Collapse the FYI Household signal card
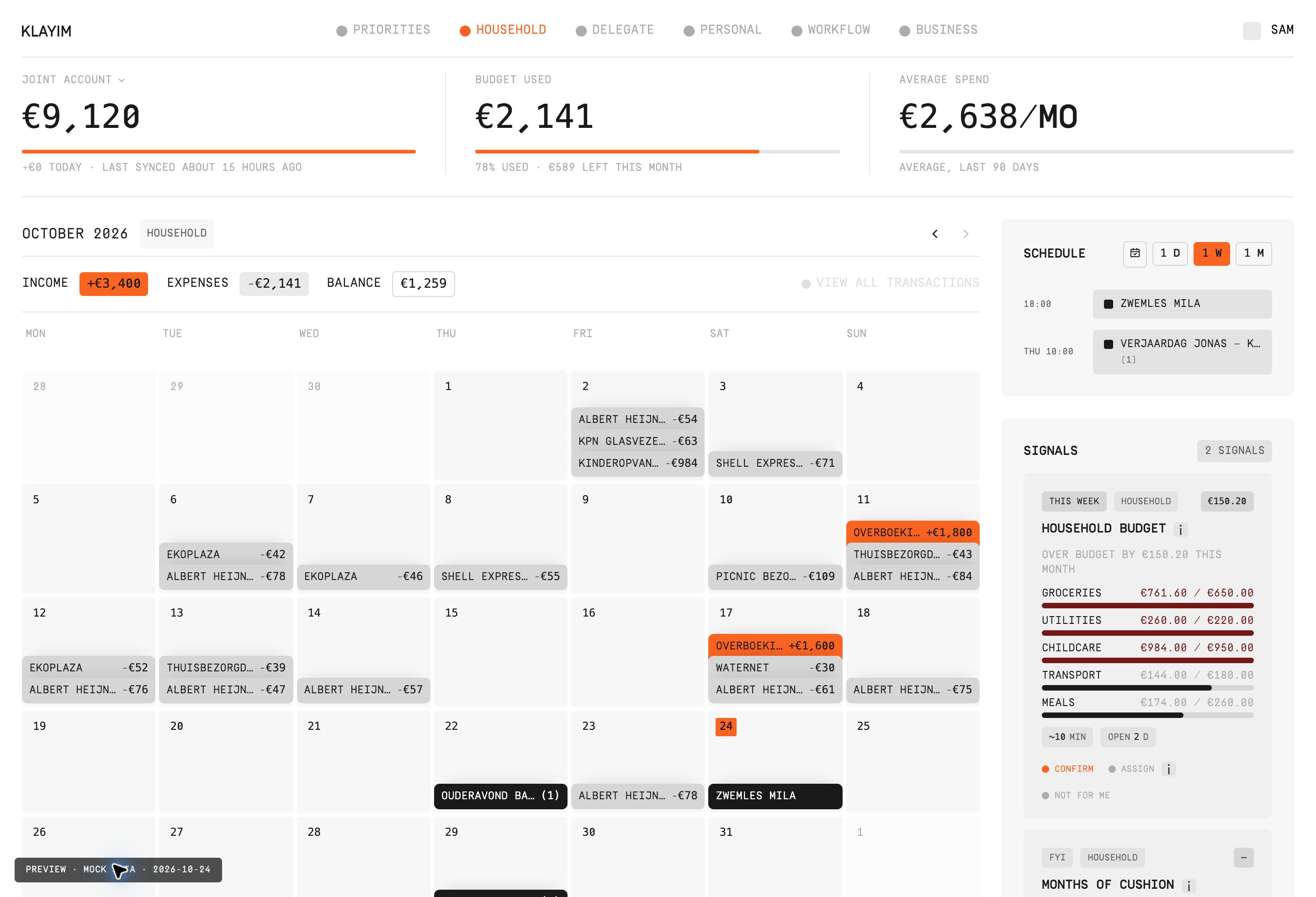The height and width of the screenshot is (897, 1316). coord(1243,857)
